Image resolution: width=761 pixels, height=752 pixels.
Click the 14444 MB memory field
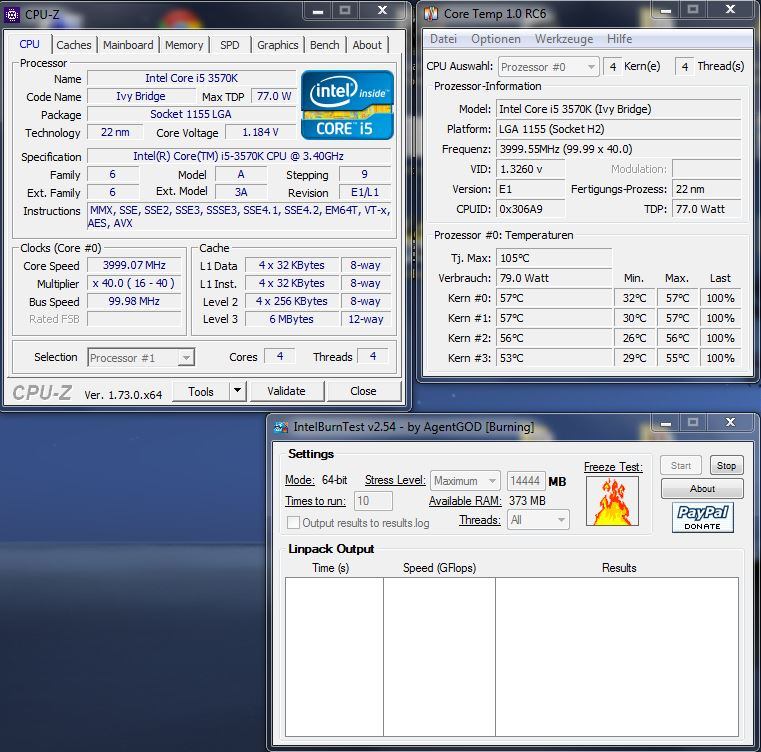click(x=526, y=481)
